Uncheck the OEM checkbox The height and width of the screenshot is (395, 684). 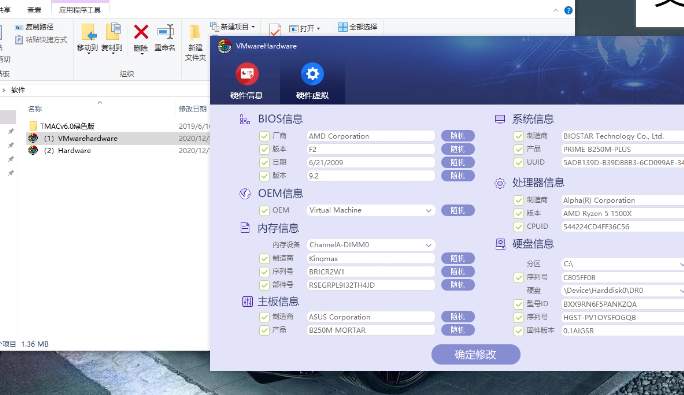pos(264,210)
